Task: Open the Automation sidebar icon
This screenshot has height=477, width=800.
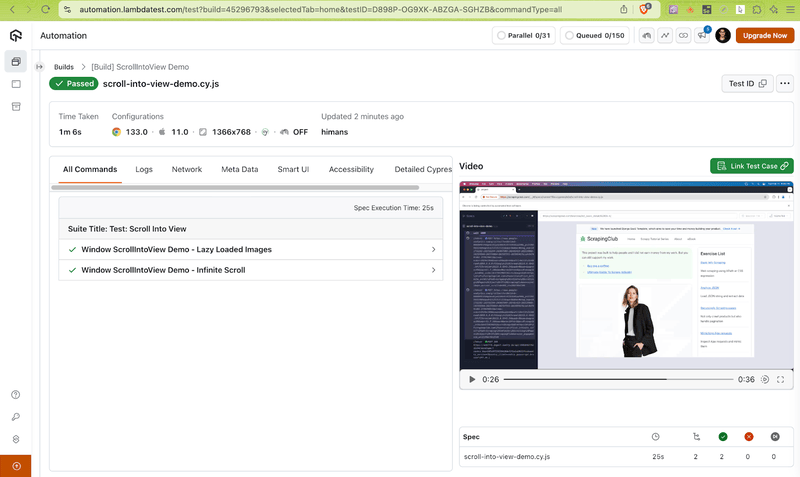Action: 16,61
